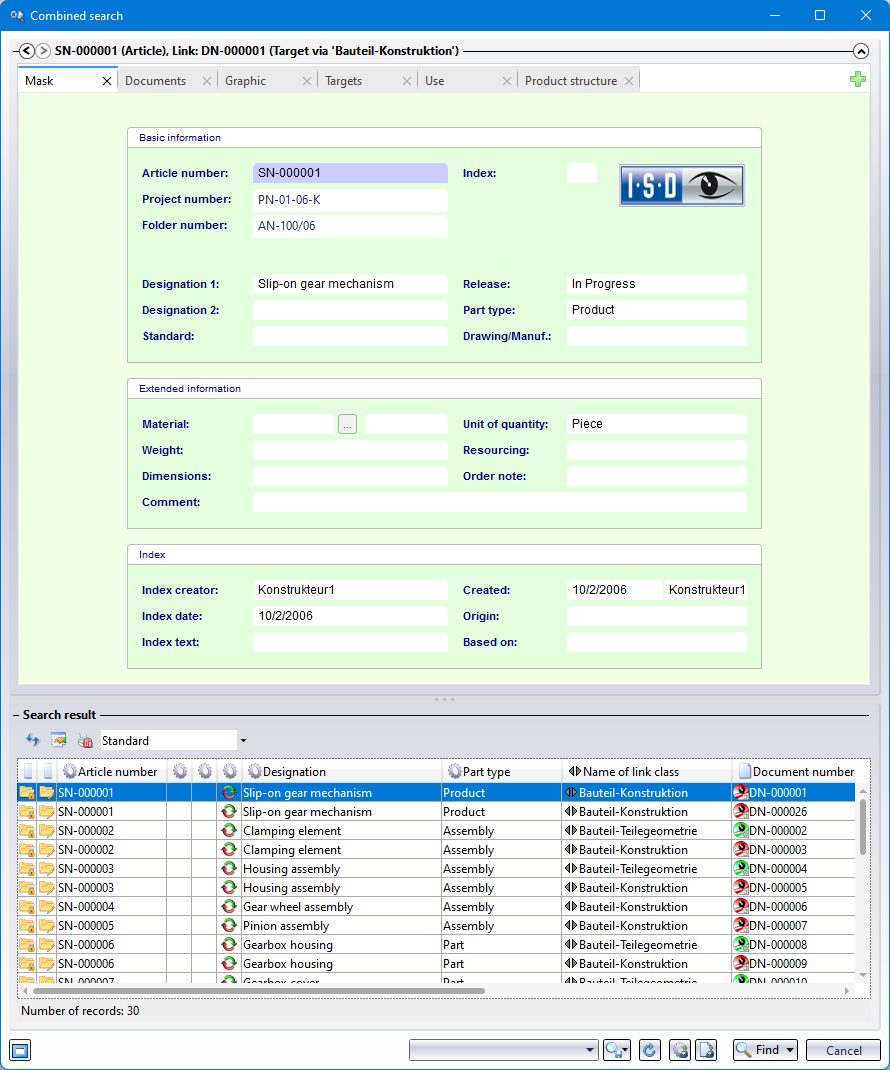Viewport: 890px width, 1070px height.
Task: Close the Targets tab
Action: pos(407,81)
